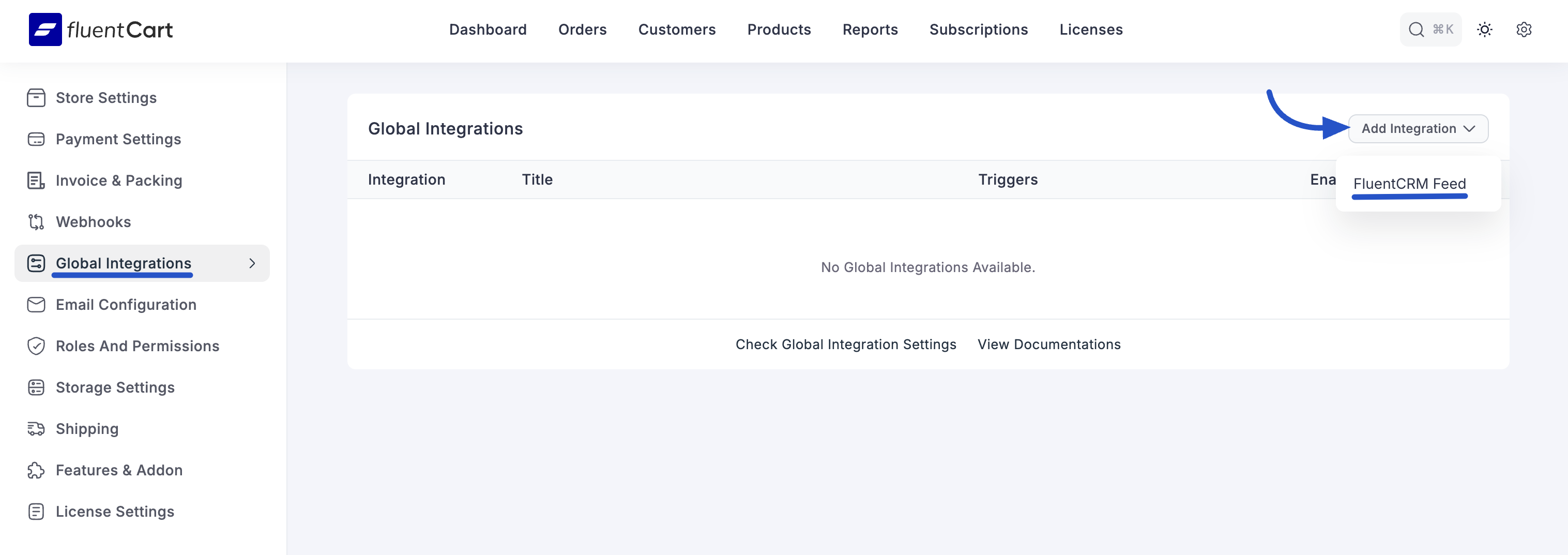Screen dimensions: 1568x555
Task: Click Check Global Integration Settings link
Action: [x=845, y=344]
